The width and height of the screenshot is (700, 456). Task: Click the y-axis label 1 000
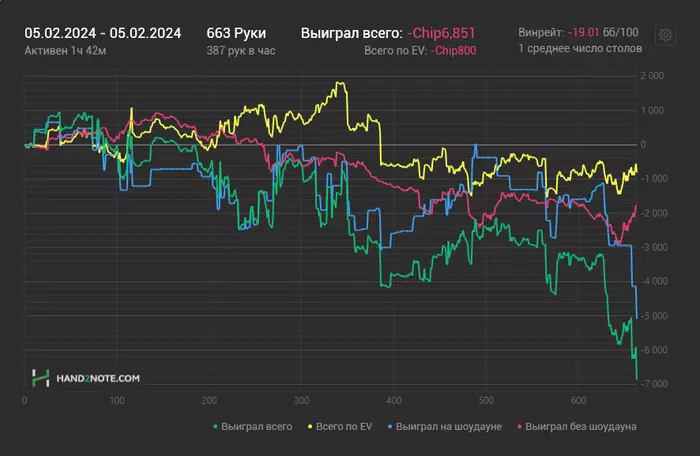pos(652,110)
